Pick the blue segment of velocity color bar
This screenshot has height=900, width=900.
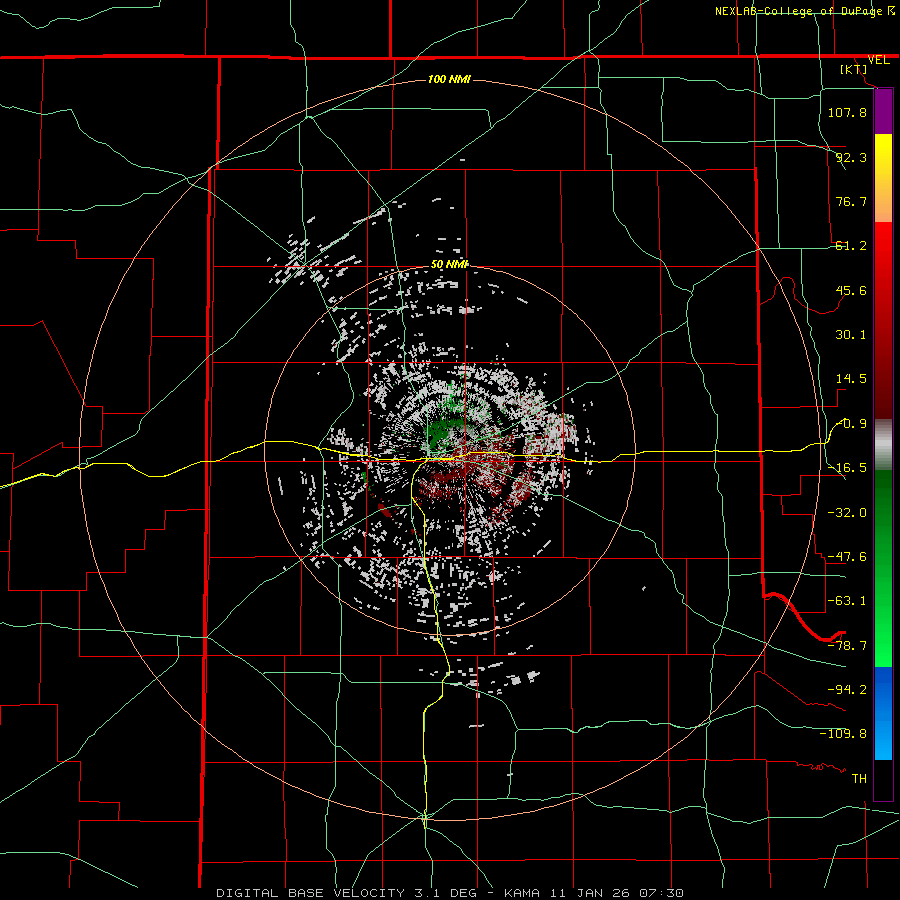tap(883, 713)
